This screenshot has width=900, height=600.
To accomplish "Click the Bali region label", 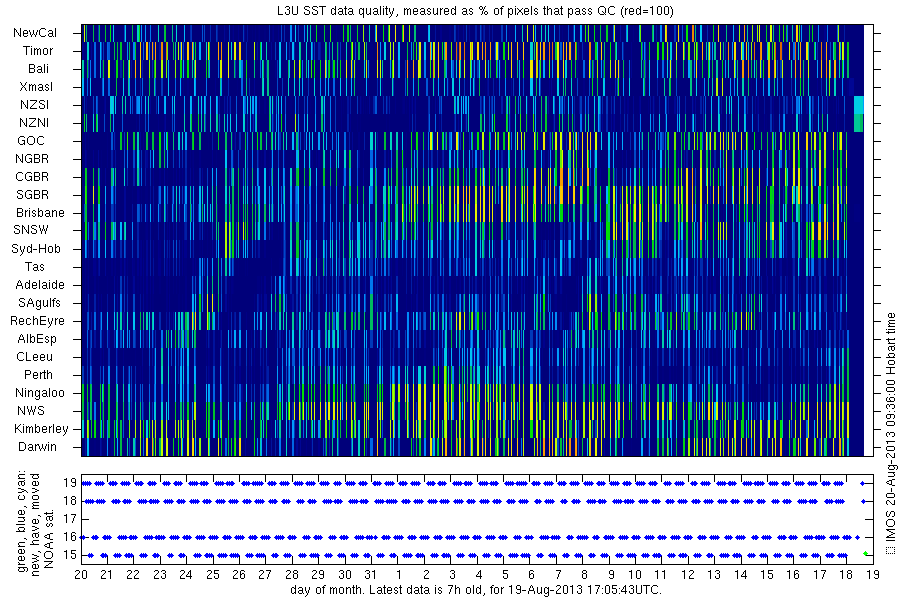I will point(38,69).
